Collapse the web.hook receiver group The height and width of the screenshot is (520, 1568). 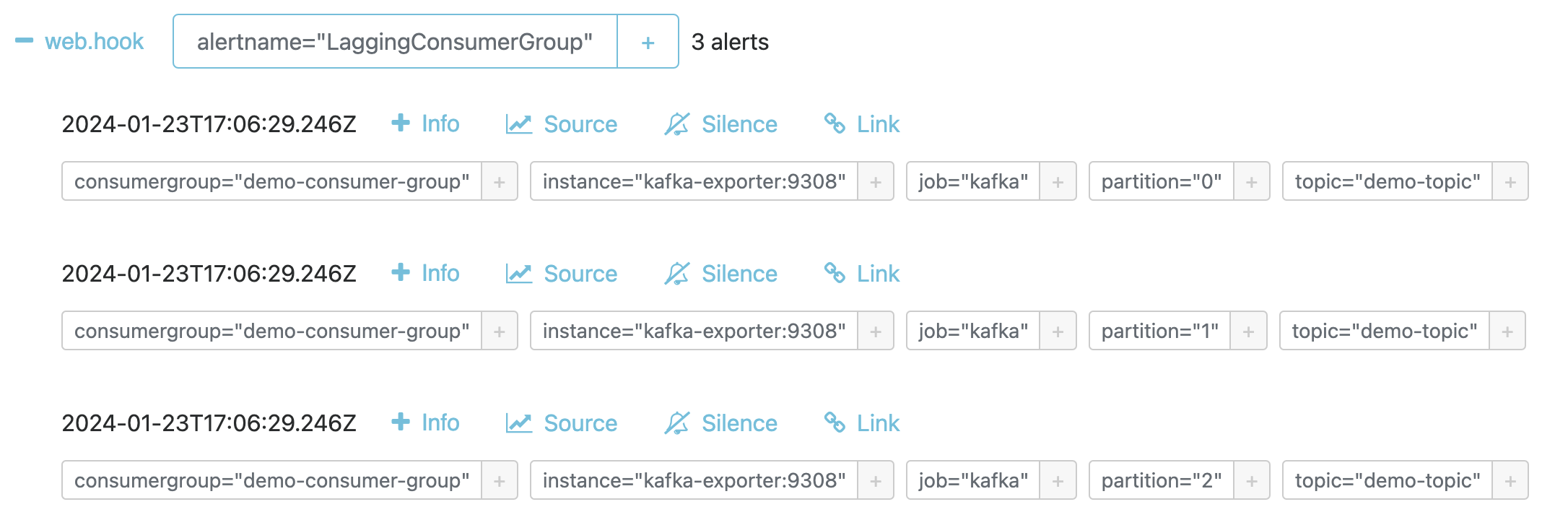(25, 40)
